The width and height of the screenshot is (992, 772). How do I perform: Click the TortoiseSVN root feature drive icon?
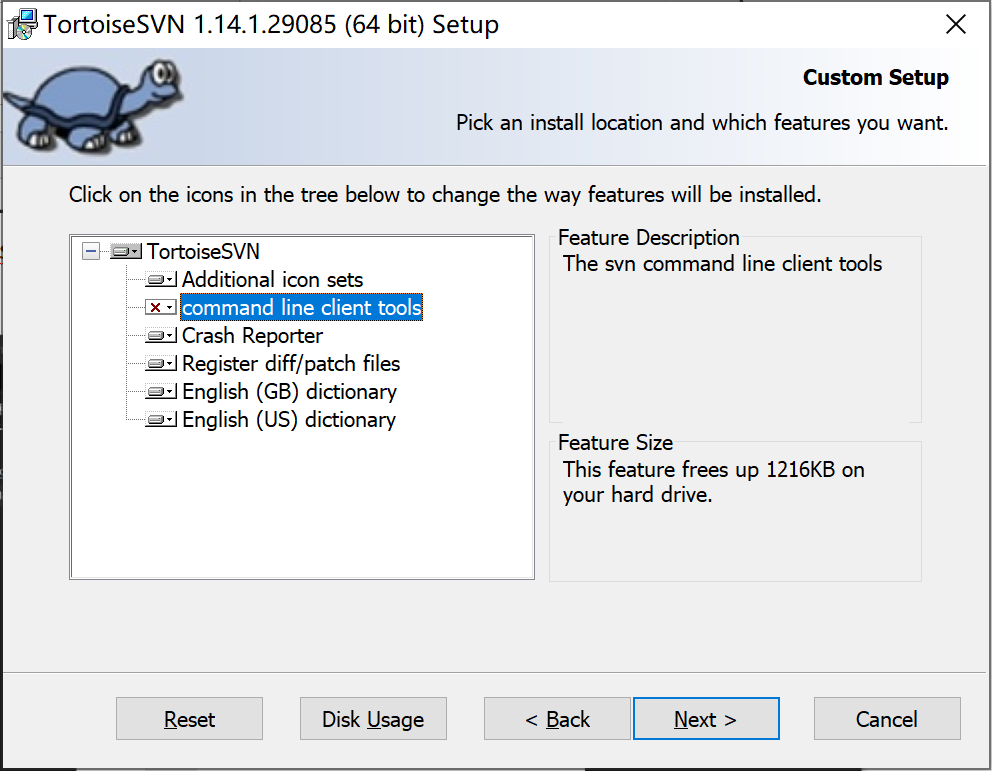click(x=127, y=252)
